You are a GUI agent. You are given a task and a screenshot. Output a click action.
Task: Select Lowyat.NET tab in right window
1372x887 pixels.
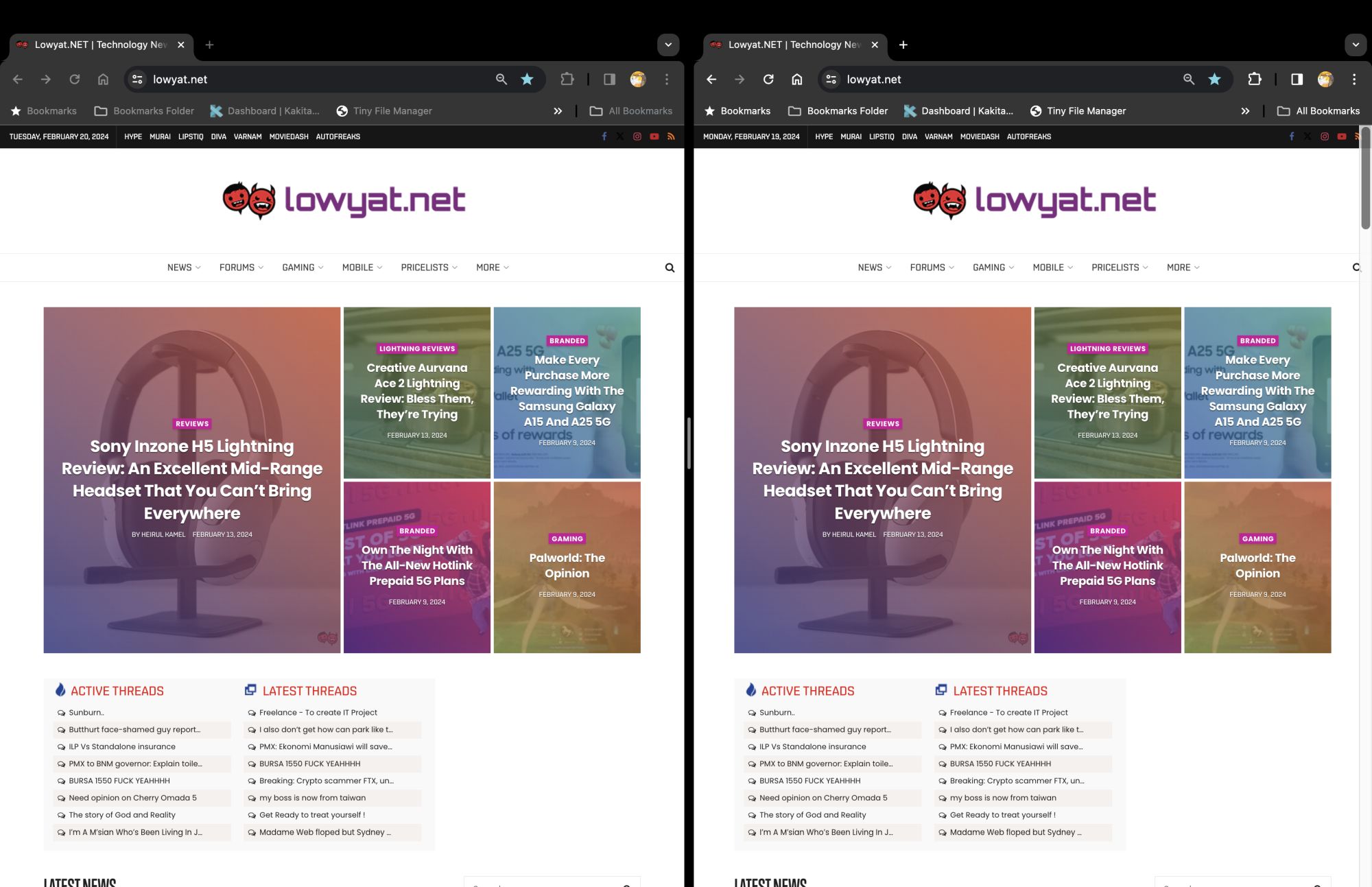(x=794, y=45)
